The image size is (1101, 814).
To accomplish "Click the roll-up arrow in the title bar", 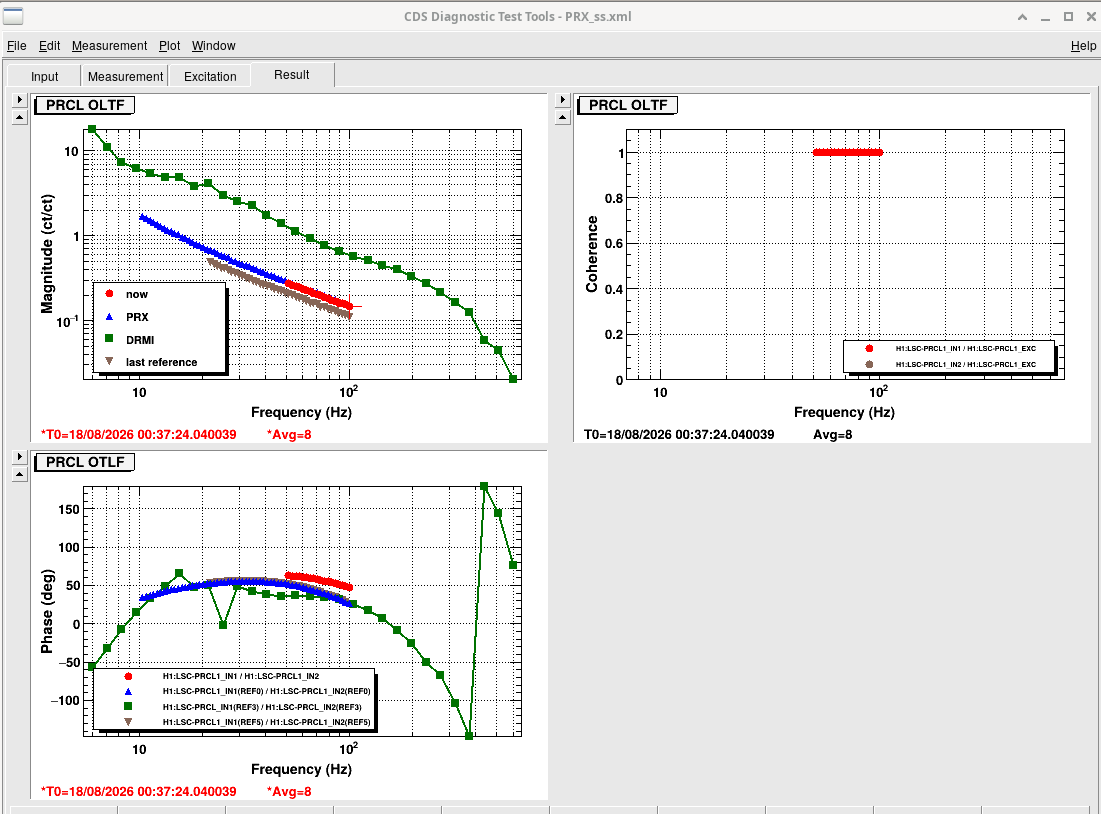I will point(1022,17).
